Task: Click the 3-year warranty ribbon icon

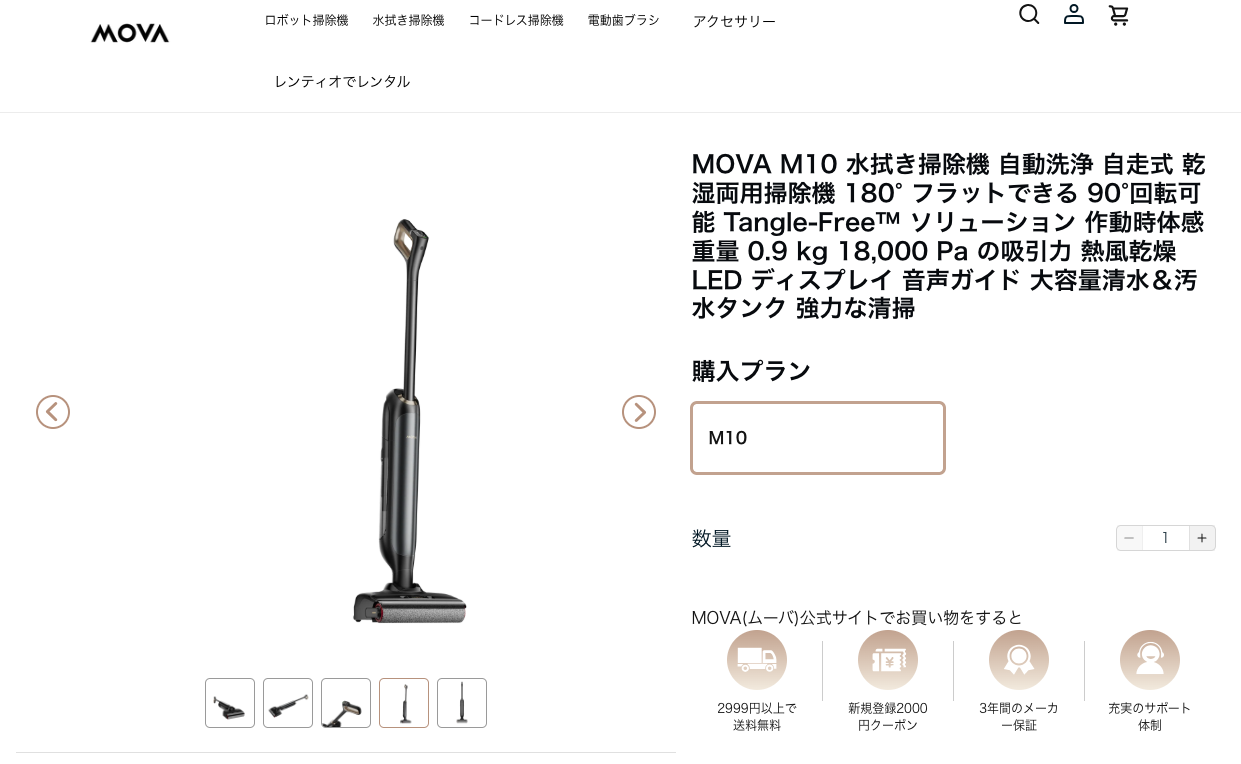Action: [x=1019, y=660]
